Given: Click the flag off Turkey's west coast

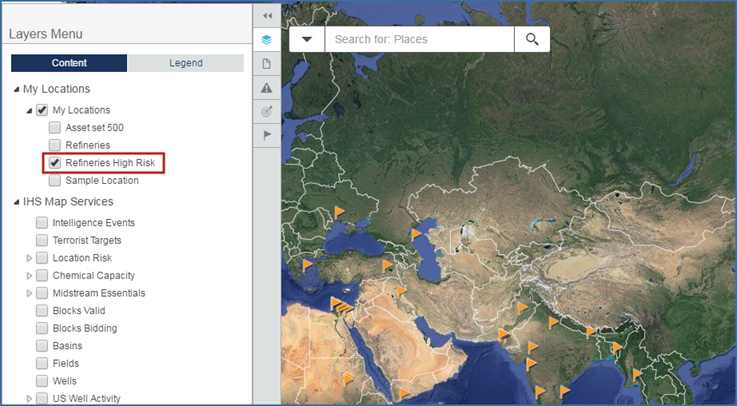Looking at the screenshot, I should pyautogui.click(x=307, y=265).
